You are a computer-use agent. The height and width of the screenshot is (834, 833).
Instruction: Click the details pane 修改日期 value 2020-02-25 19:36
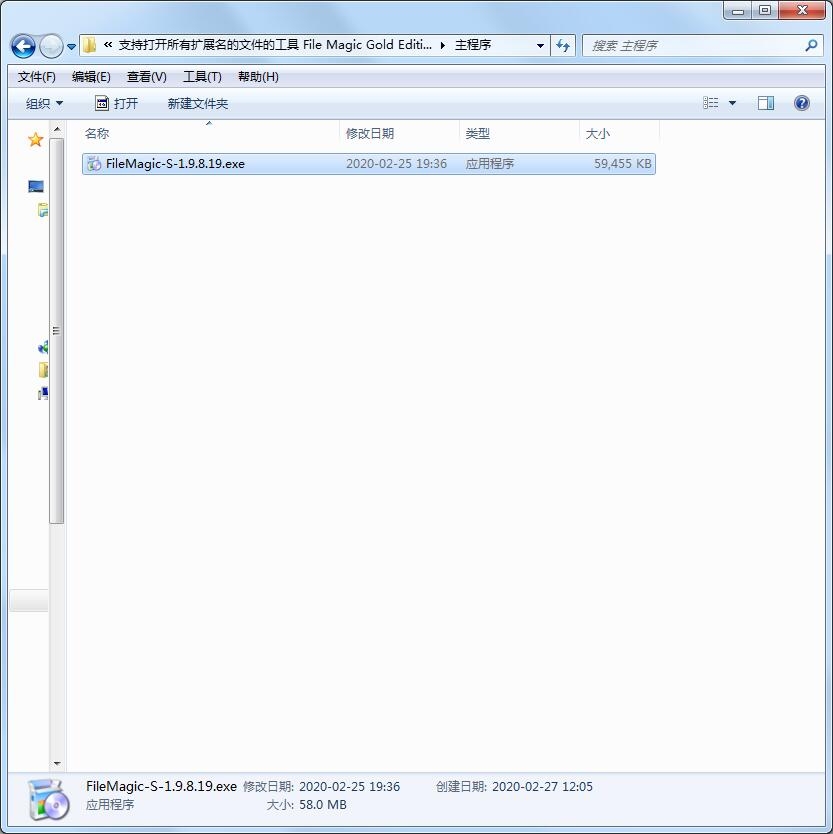pyautogui.click(x=349, y=787)
